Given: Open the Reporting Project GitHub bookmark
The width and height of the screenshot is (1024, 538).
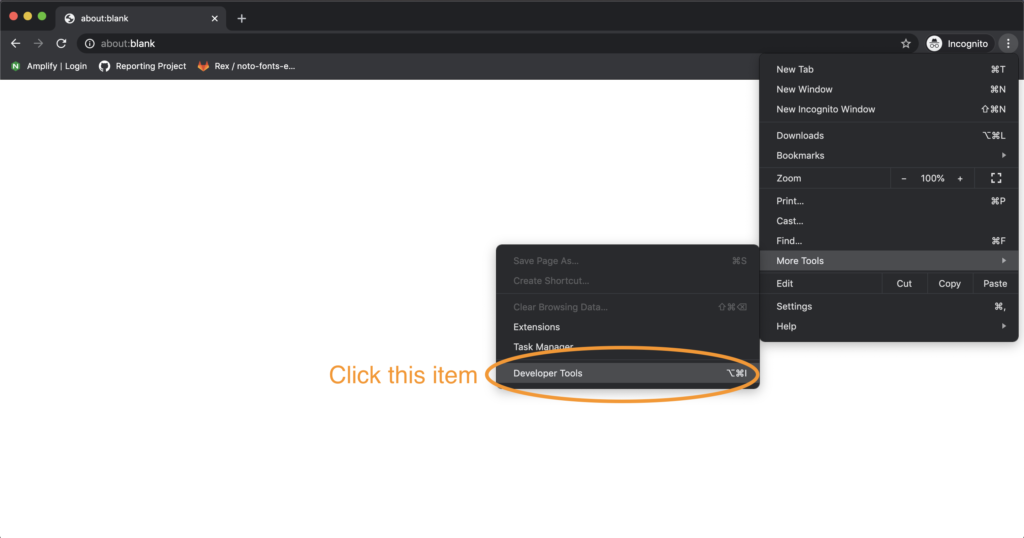Looking at the screenshot, I should point(142,66).
